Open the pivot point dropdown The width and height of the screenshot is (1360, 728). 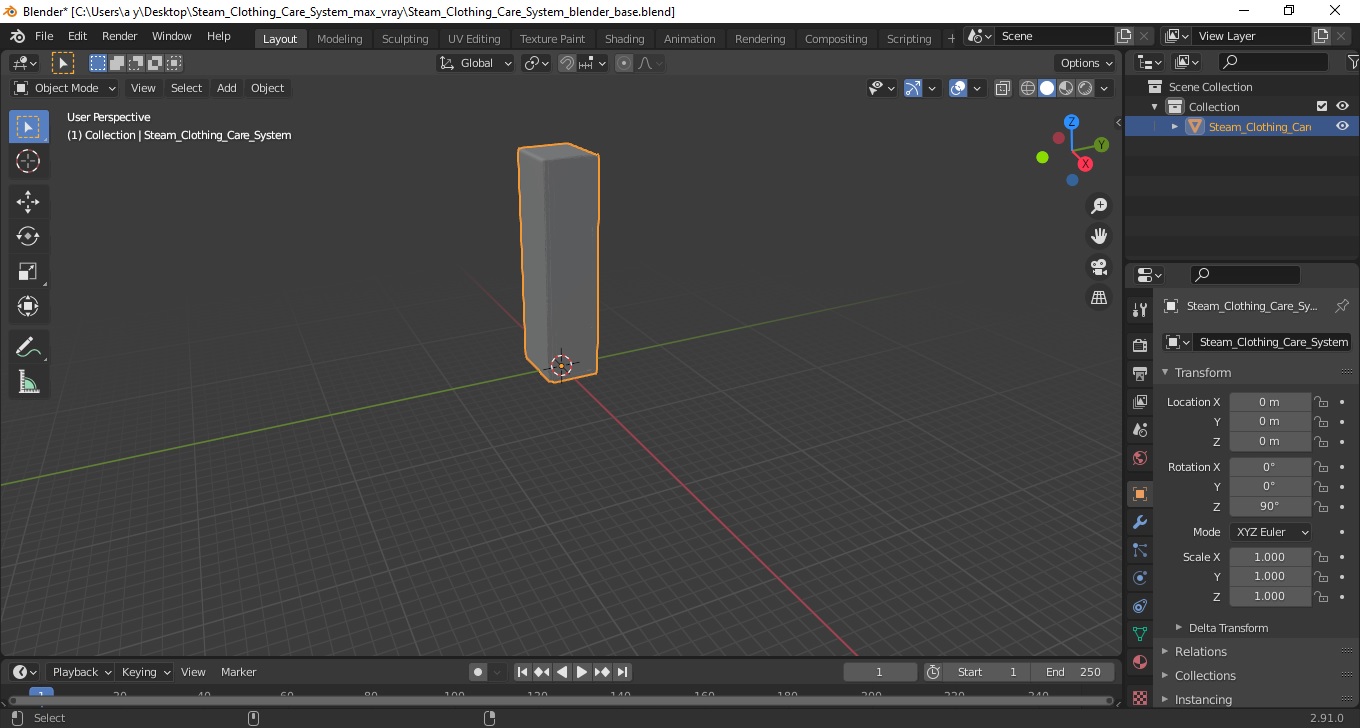coord(537,63)
